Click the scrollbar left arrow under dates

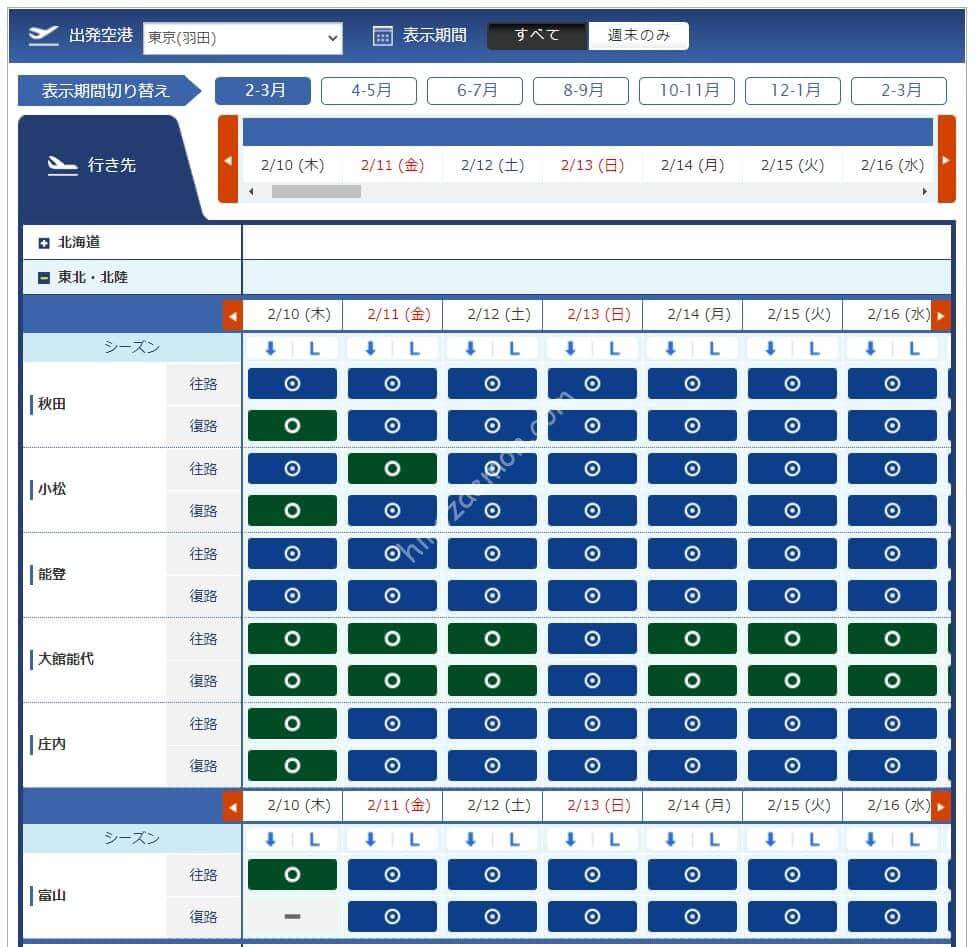coord(251,192)
